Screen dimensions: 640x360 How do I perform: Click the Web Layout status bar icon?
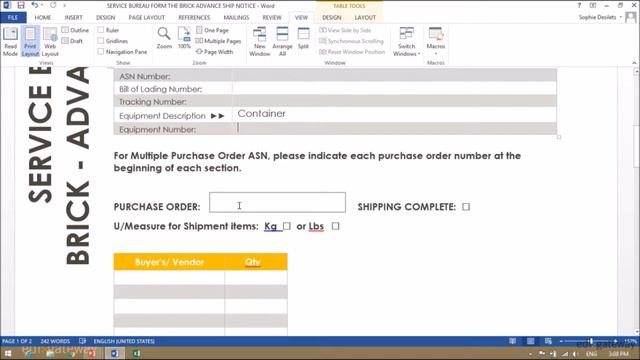tap(548, 341)
